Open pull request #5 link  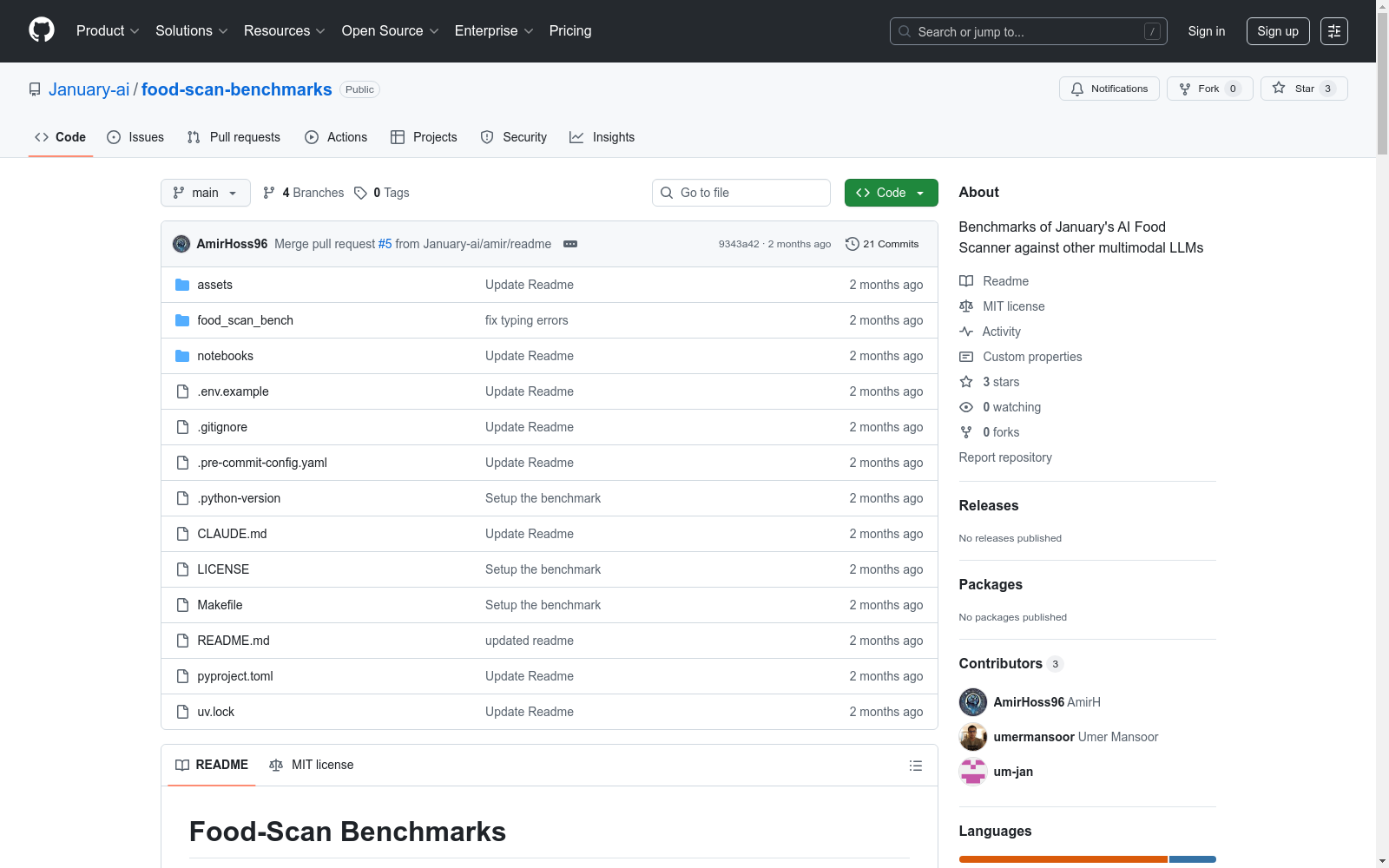tap(385, 244)
